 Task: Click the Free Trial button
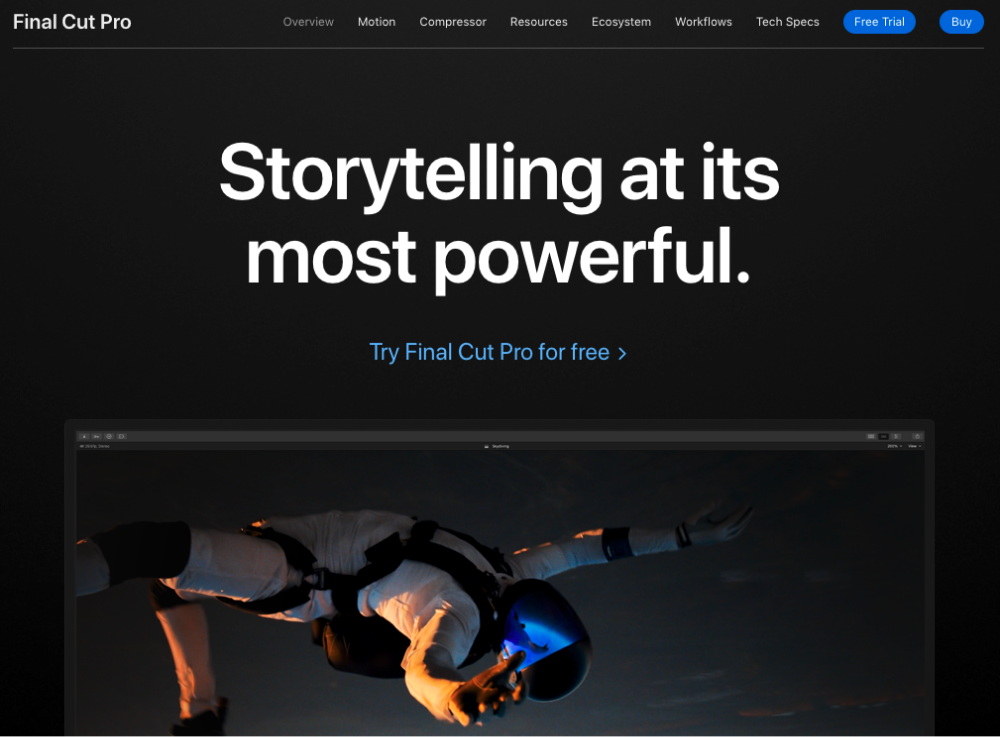click(879, 22)
